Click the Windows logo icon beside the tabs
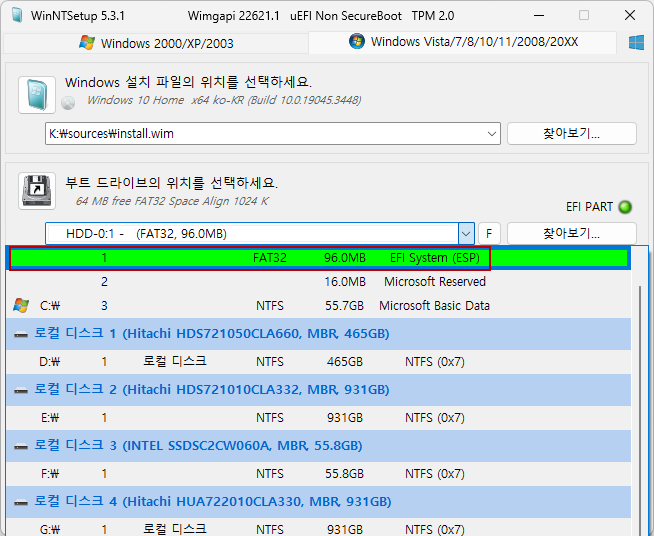654x536 pixels. [x=636, y=43]
